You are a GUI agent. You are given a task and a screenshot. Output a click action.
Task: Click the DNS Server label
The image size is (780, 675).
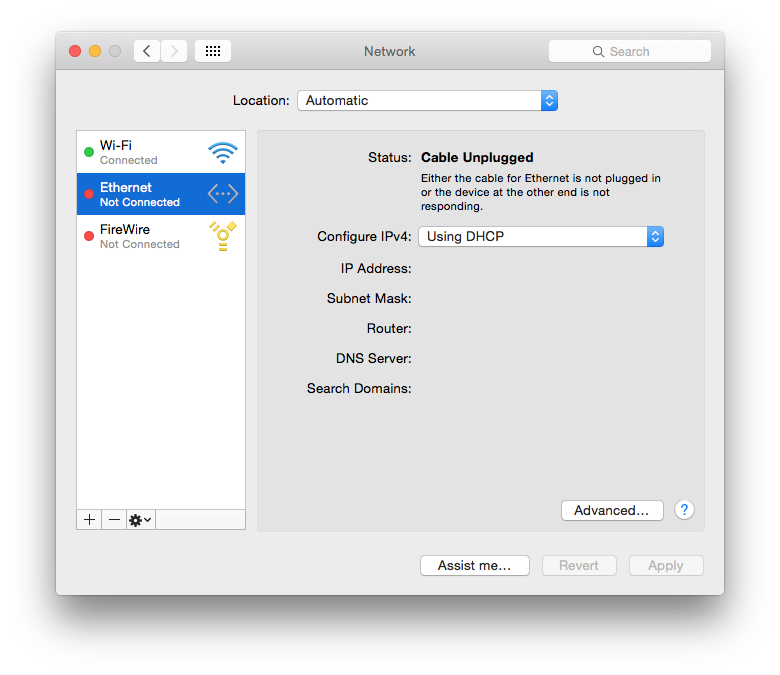374,359
